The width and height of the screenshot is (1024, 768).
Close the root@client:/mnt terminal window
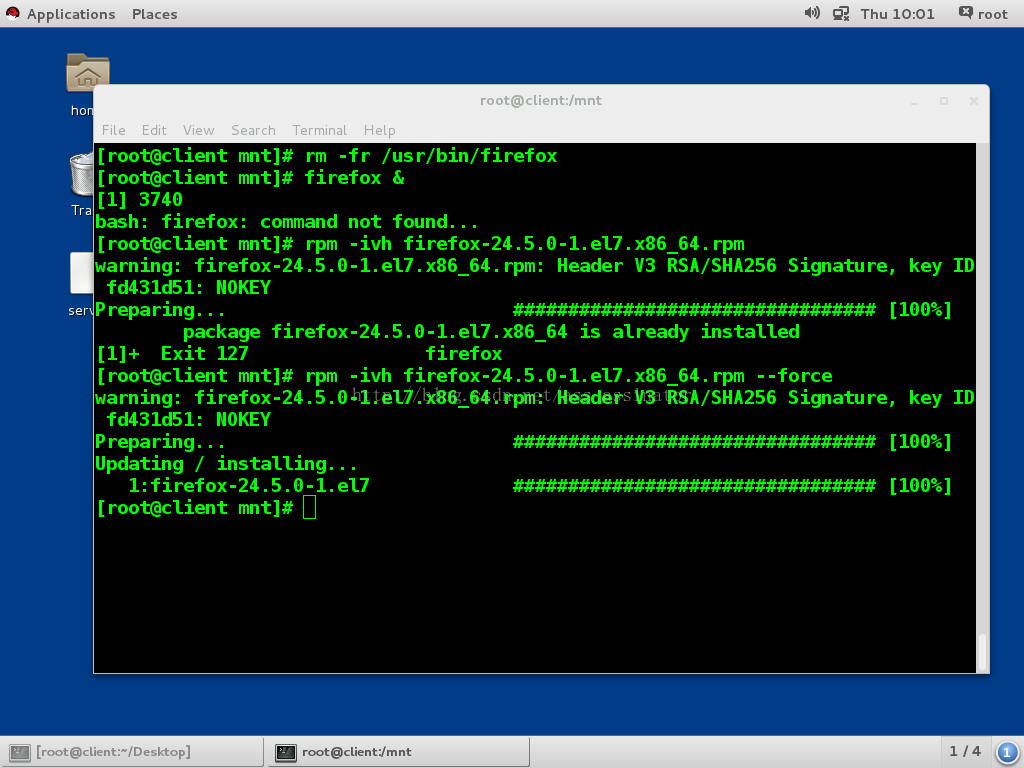tap(974, 101)
